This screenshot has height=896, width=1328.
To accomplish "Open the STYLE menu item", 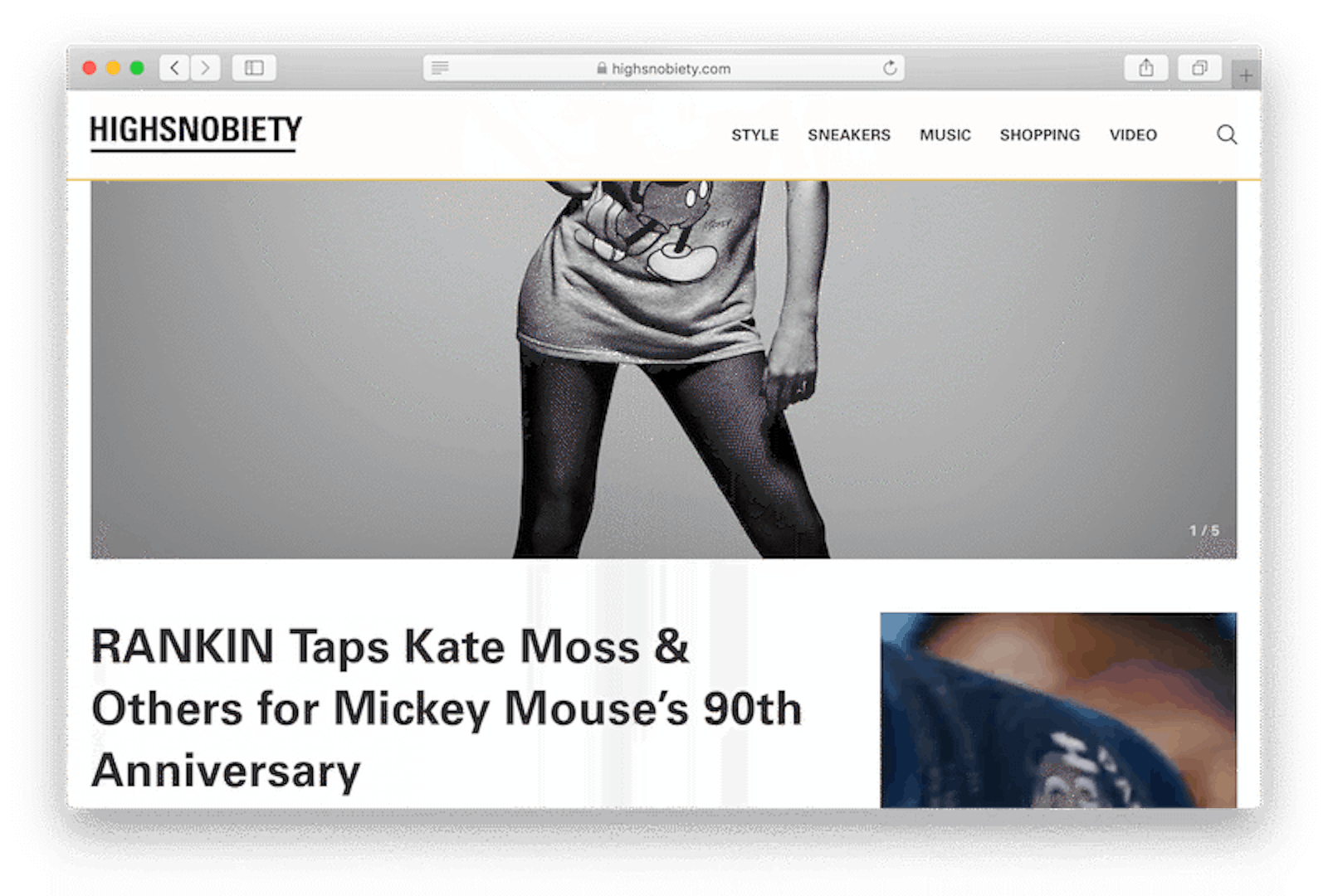I will (x=754, y=134).
